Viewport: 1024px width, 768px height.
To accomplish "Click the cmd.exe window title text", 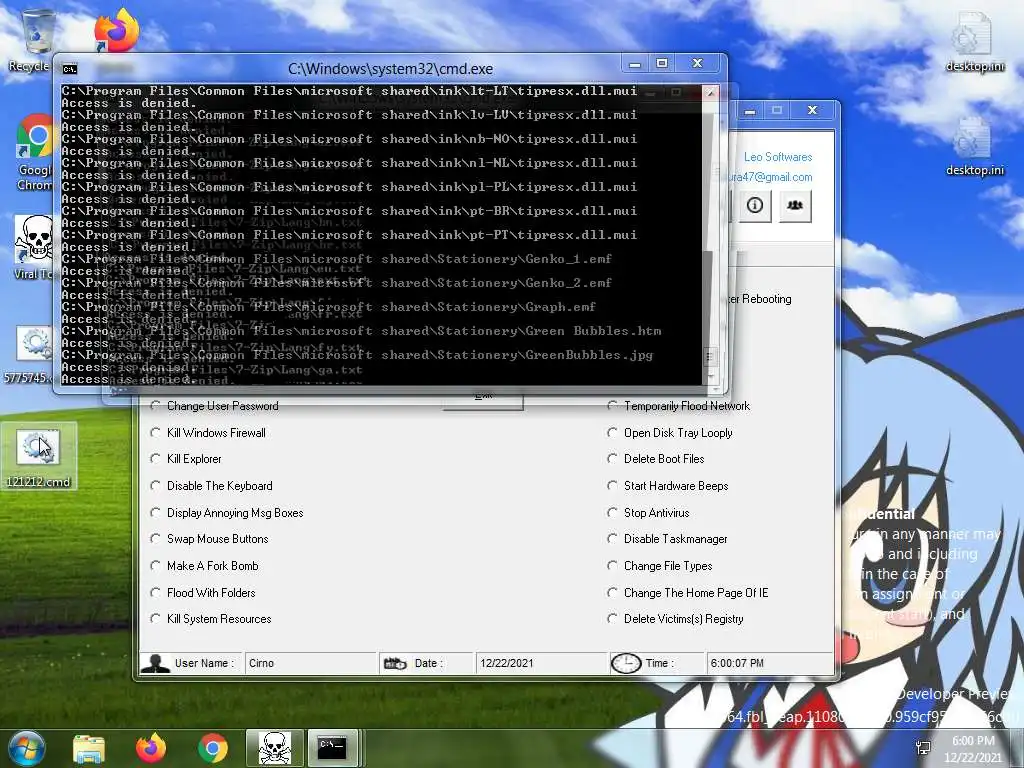I will pyautogui.click(x=391, y=69).
